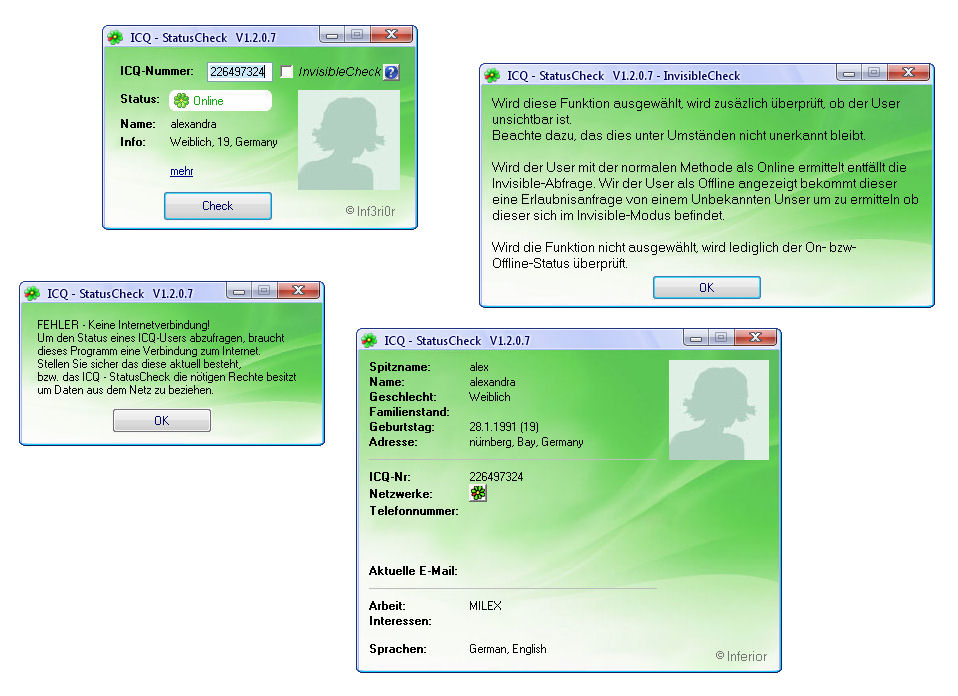Image resolution: width=958 pixels, height=696 pixels.
Task: Close the FEHLER error dialog window
Action: (x=298, y=291)
